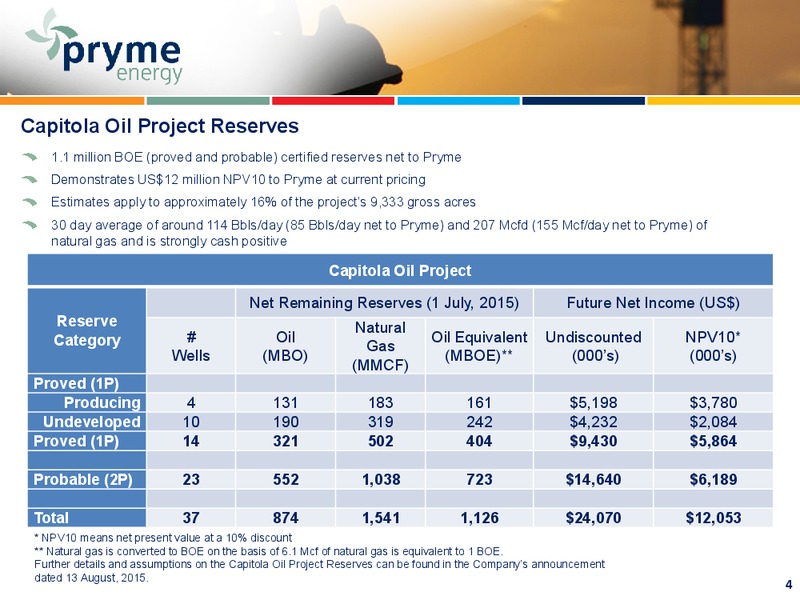Click the Total wells count '37'
The image size is (800, 600).
(x=191, y=518)
